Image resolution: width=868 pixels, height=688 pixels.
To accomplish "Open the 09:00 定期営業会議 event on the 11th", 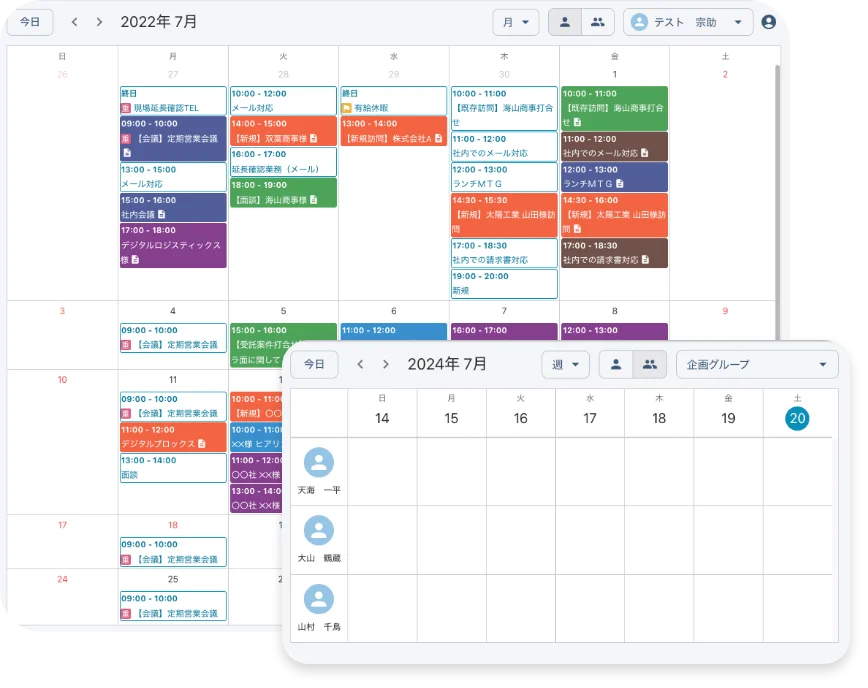I will tap(173, 406).
